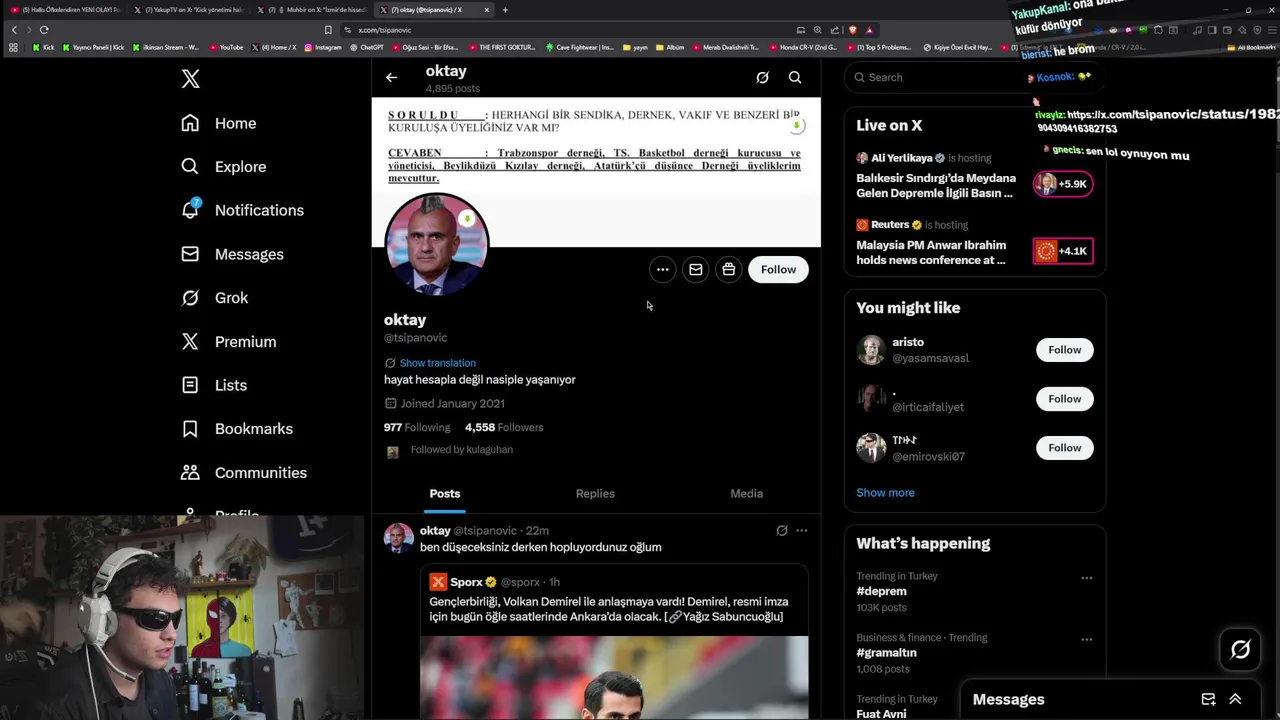Open the 977 Following list

[417, 427]
